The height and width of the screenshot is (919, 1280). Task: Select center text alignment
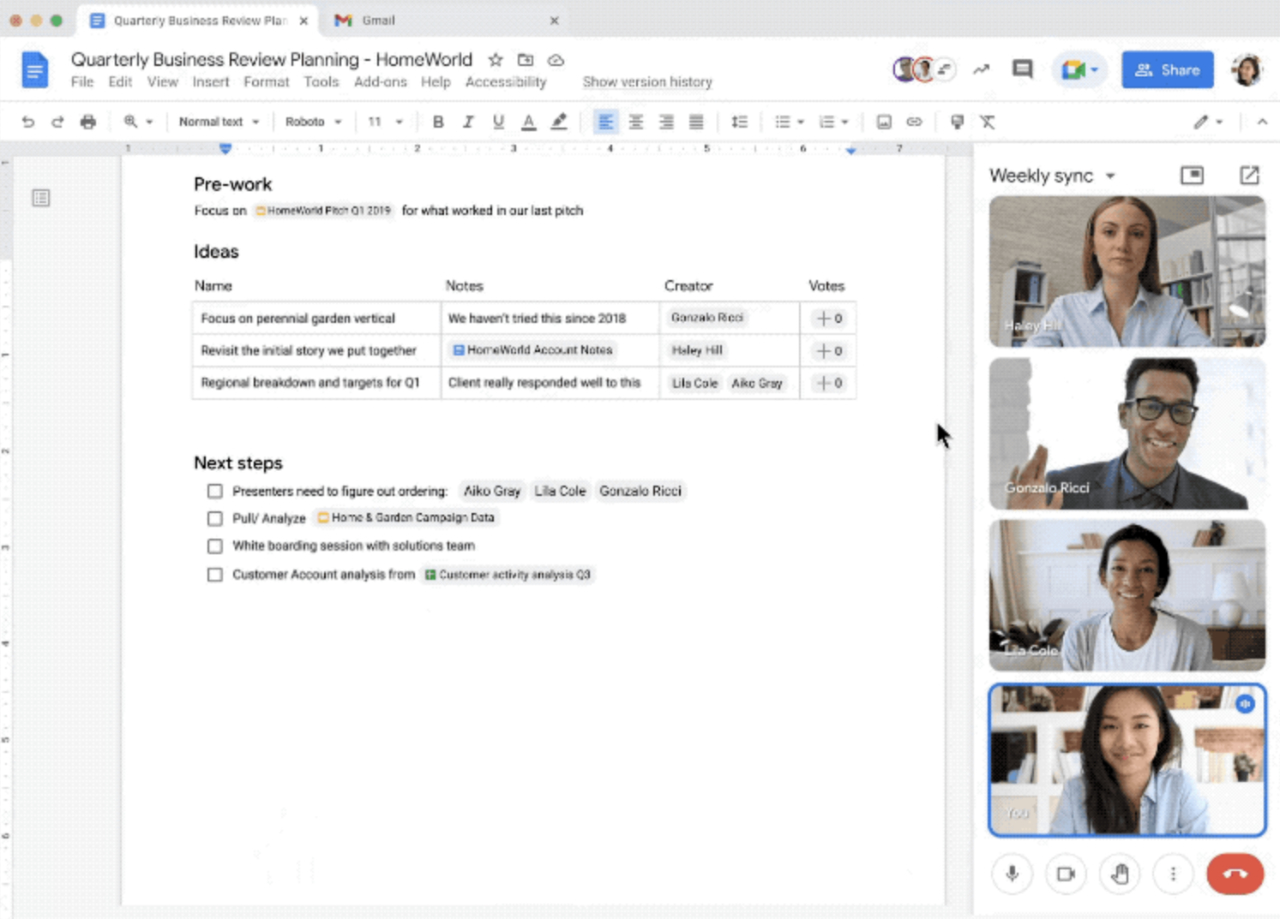[636, 121]
